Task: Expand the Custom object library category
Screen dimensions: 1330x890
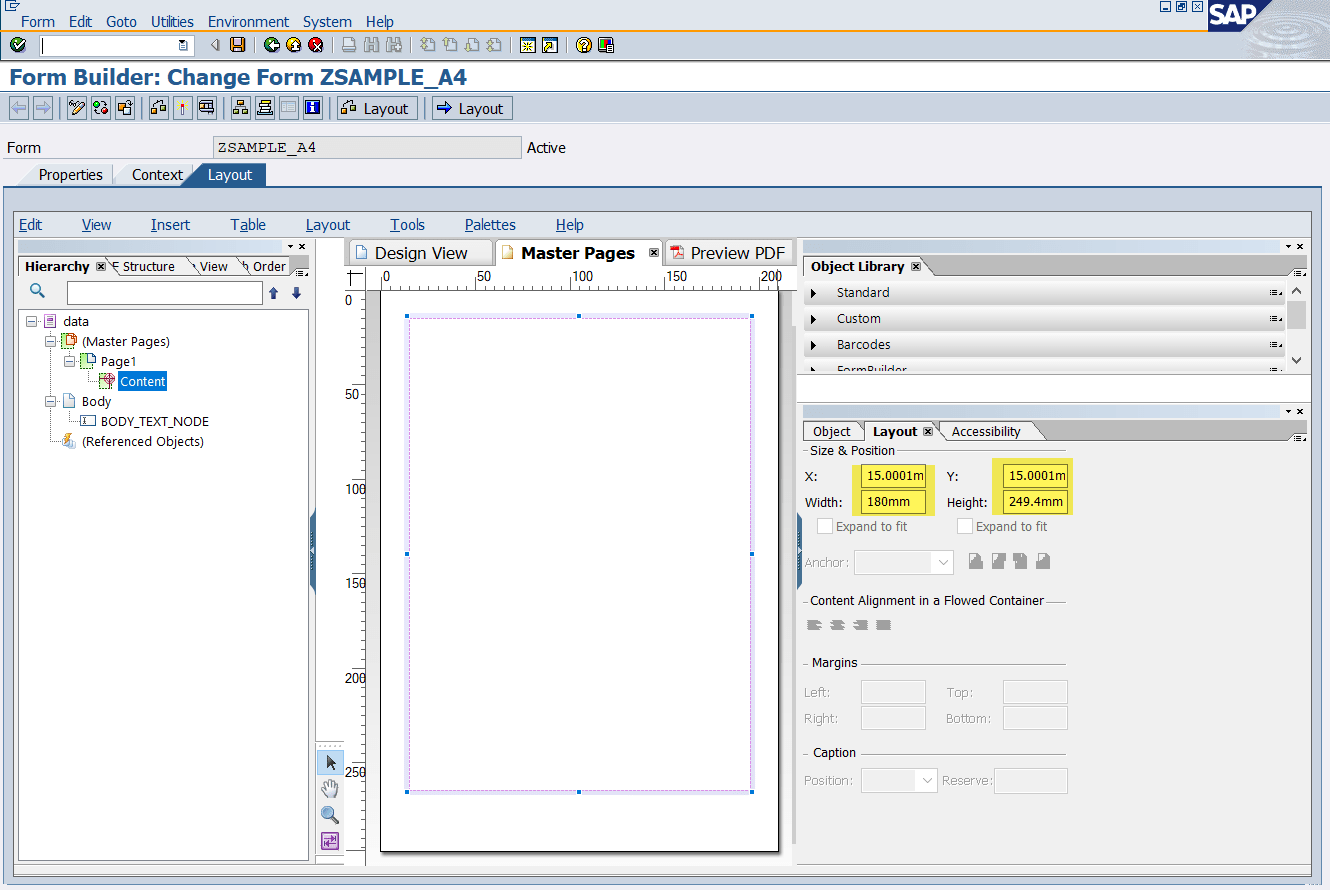Action: [814, 319]
